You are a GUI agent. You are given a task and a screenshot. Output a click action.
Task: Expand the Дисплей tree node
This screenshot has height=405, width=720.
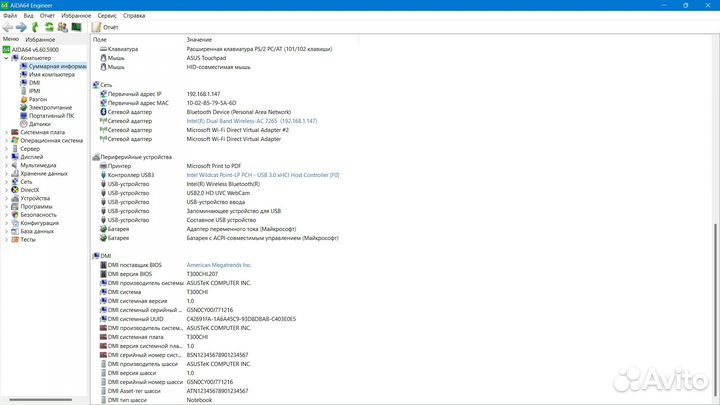click(6, 157)
